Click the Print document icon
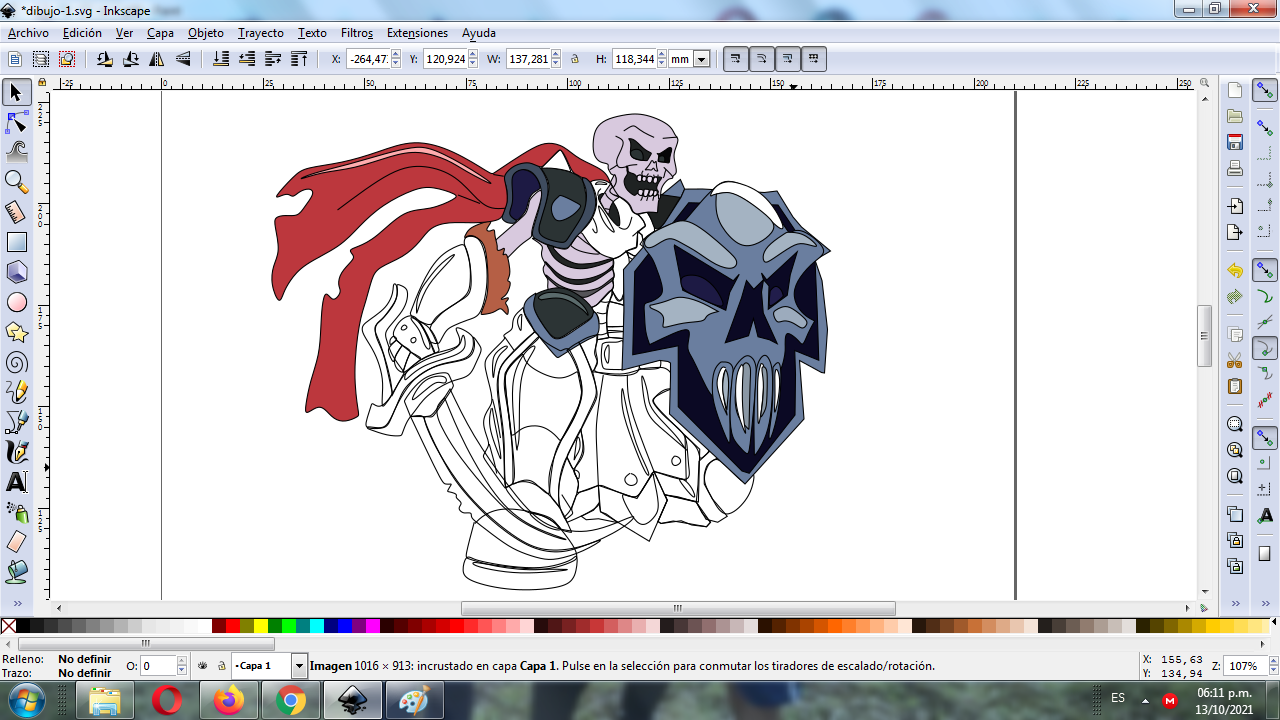This screenshot has width=1280, height=720. coord(1235,168)
